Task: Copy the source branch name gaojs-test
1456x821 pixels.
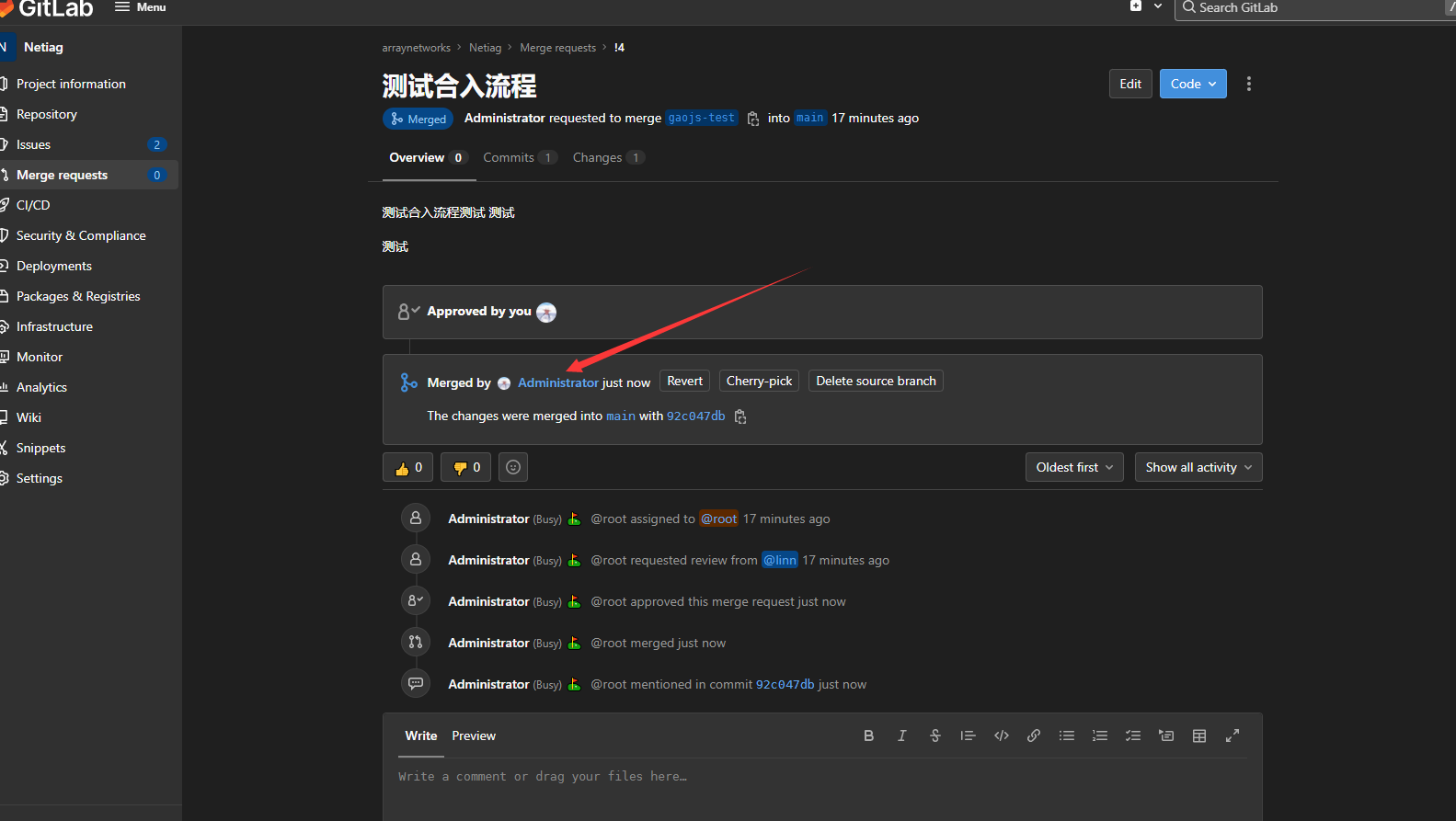Action: tap(753, 119)
